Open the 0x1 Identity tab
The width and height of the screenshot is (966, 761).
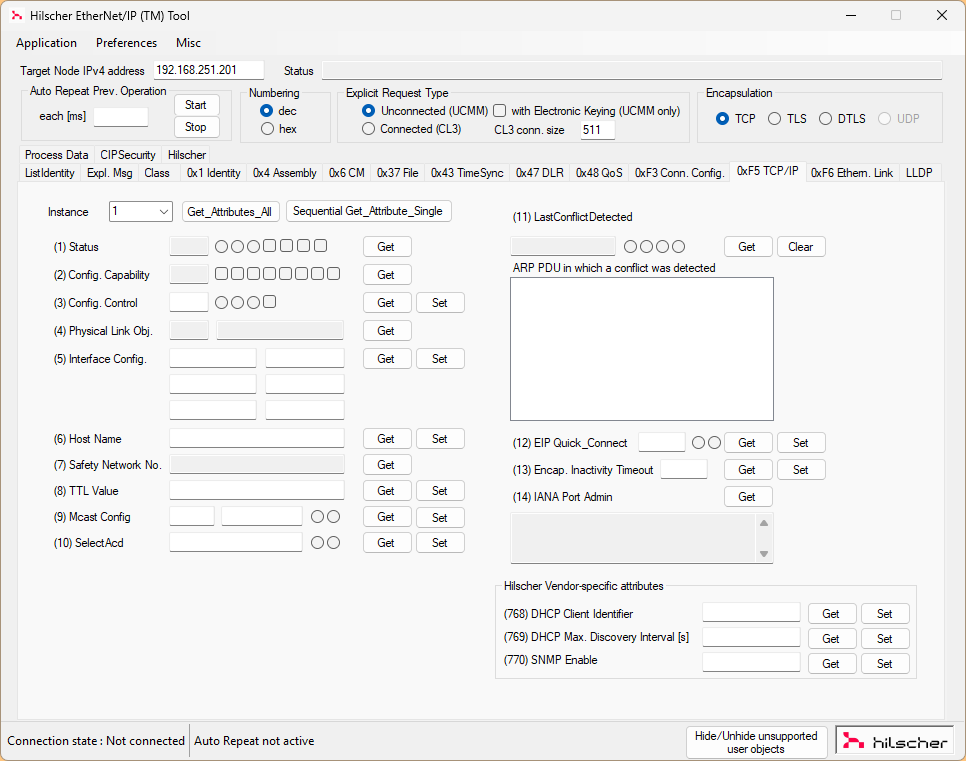[213, 173]
